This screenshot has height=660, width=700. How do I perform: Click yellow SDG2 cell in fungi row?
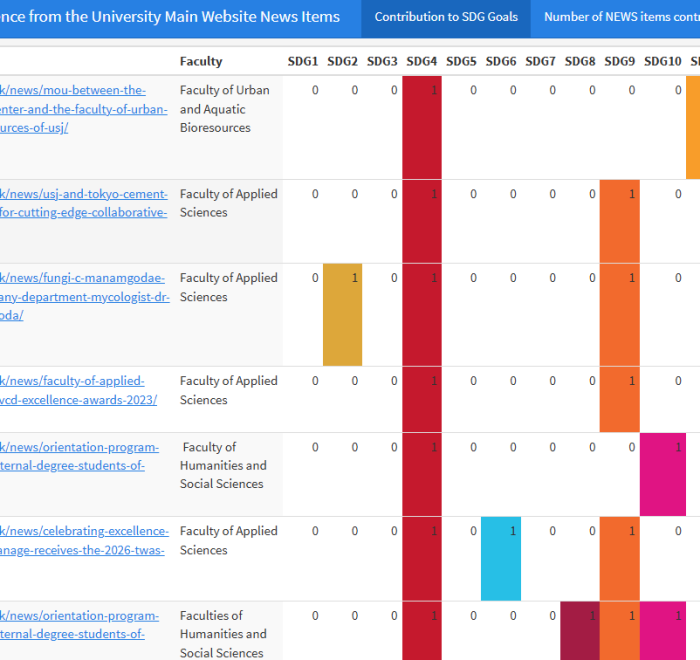342,314
